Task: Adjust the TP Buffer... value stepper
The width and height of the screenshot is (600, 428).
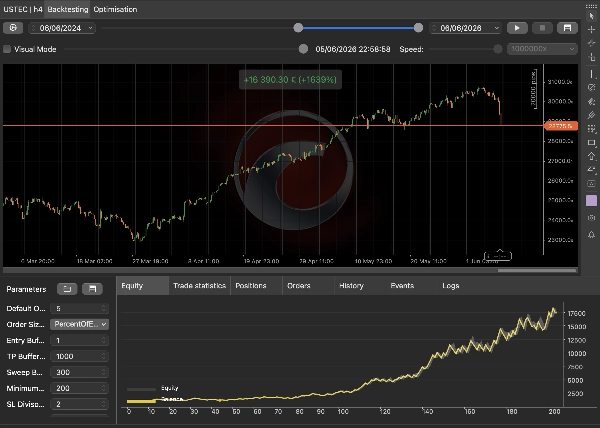Action: (103, 356)
